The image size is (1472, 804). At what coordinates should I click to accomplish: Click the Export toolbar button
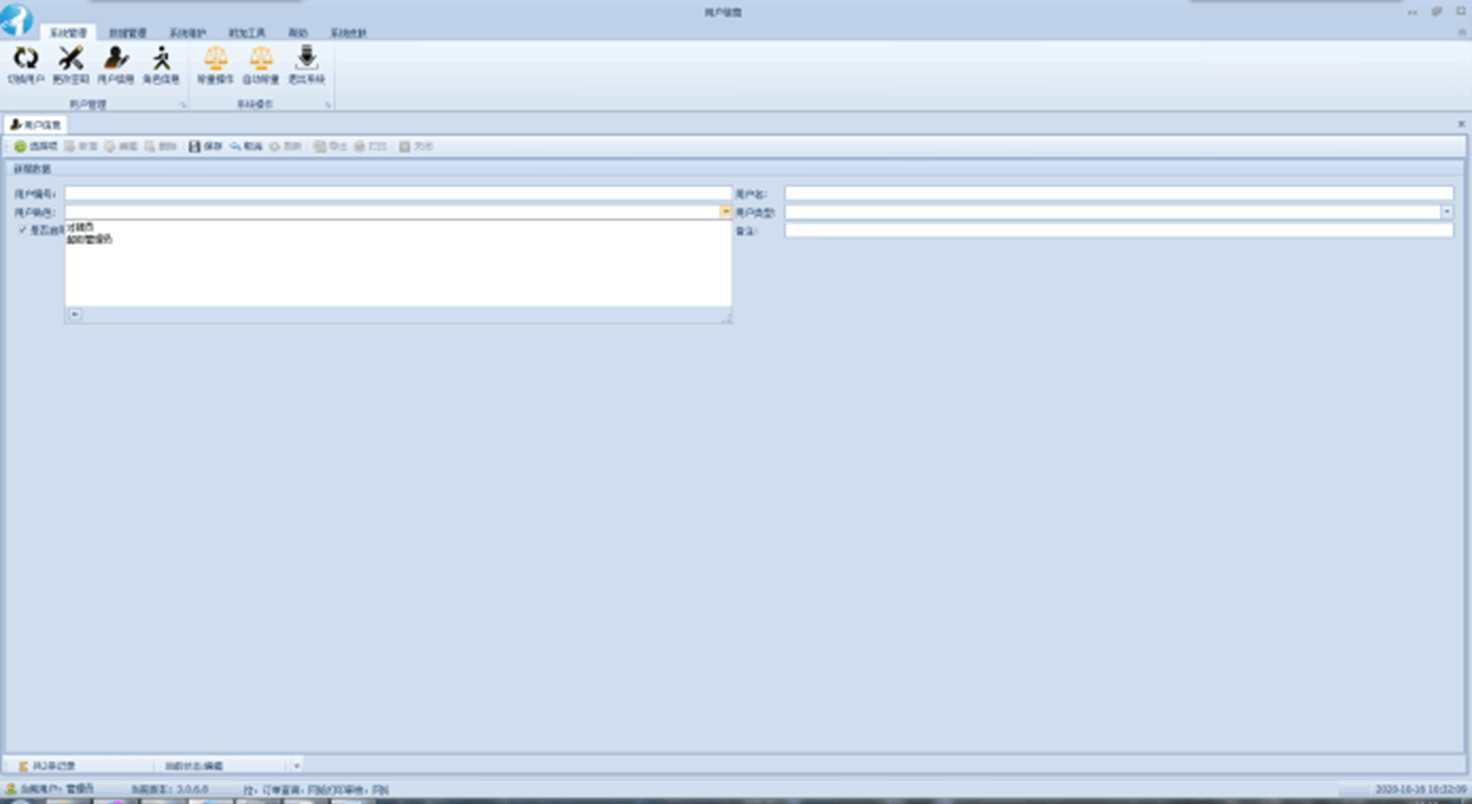[330, 147]
